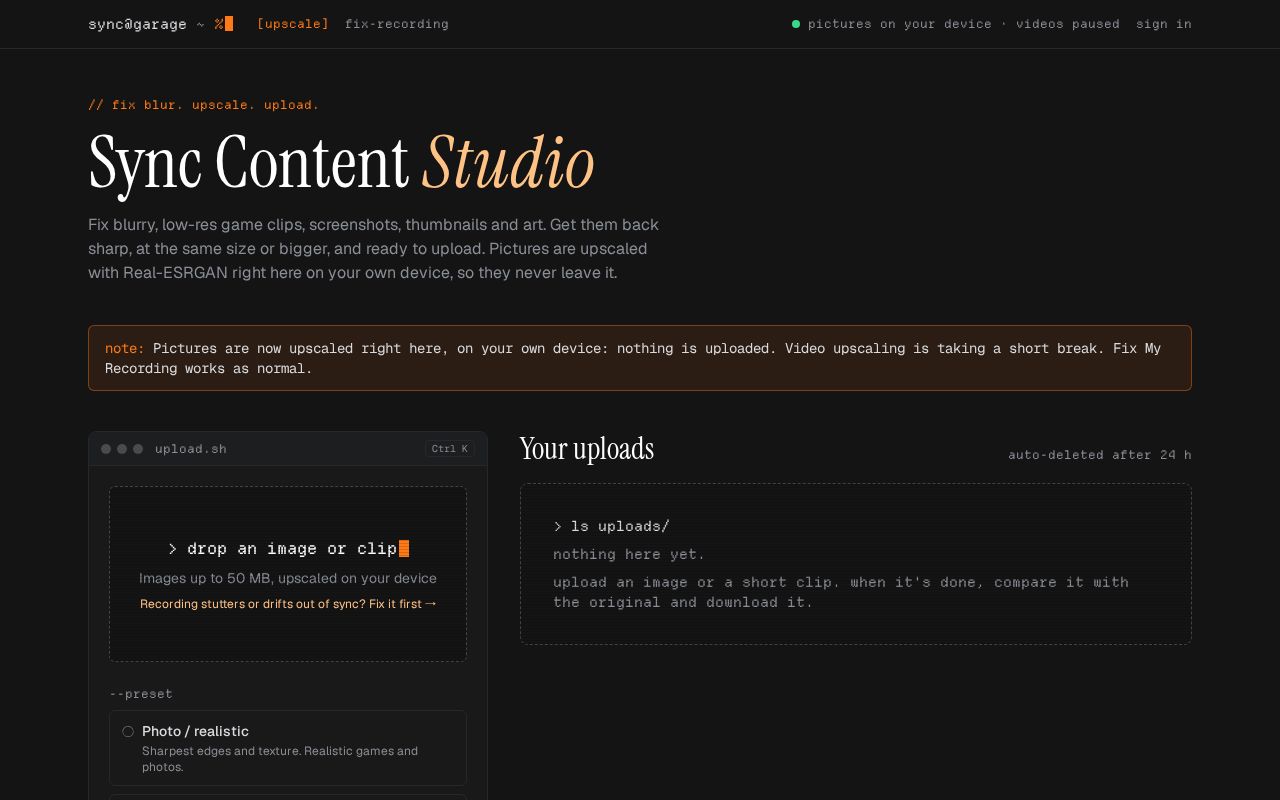Open 'Recording stutters... Fix it first' link
Screen dimensions: 1280x800
tap(289, 604)
